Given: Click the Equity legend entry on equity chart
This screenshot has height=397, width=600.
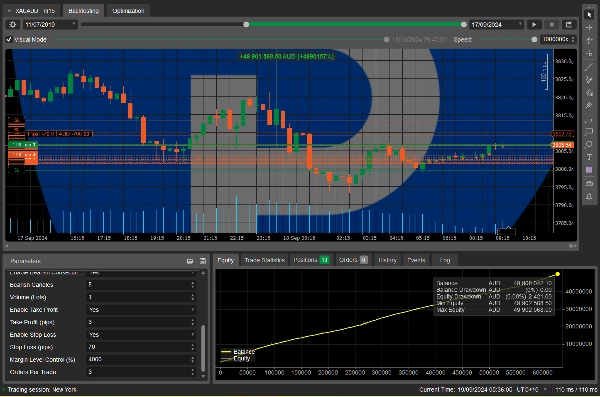Looking at the screenshot, I should pyautogui.click(x=236, y=359).
